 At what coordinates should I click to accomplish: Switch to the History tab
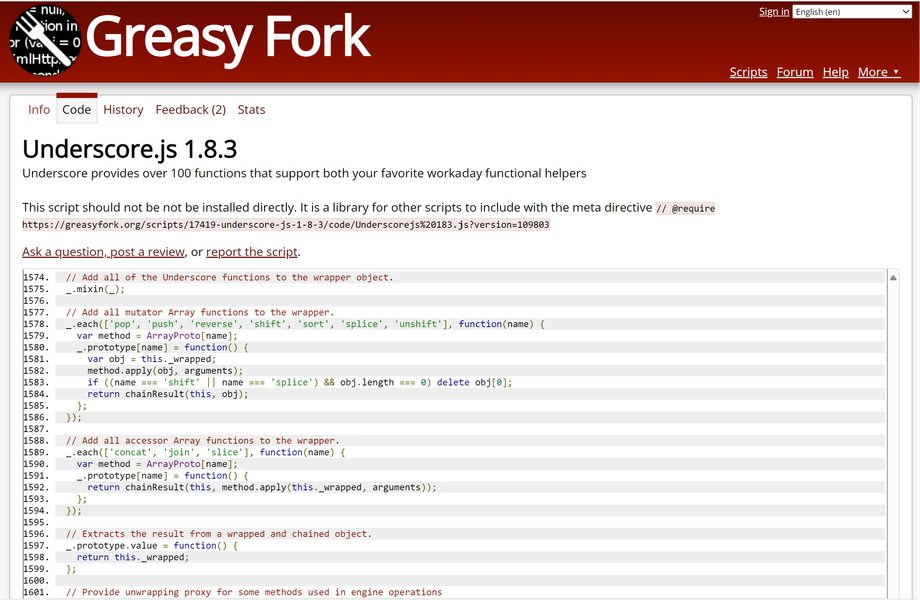point(123,110)
